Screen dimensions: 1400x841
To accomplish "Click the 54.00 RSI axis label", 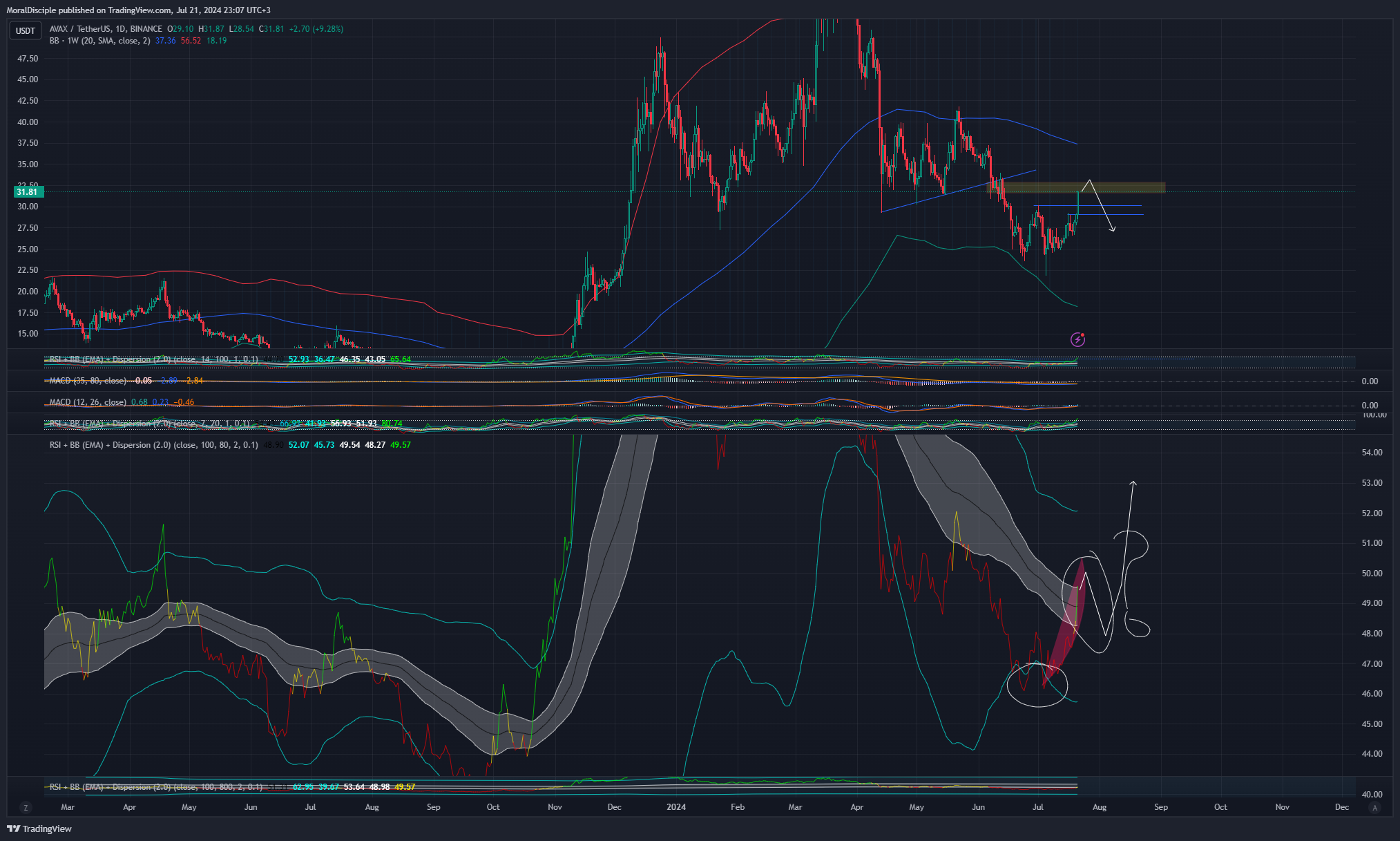I will [1372, 453].
